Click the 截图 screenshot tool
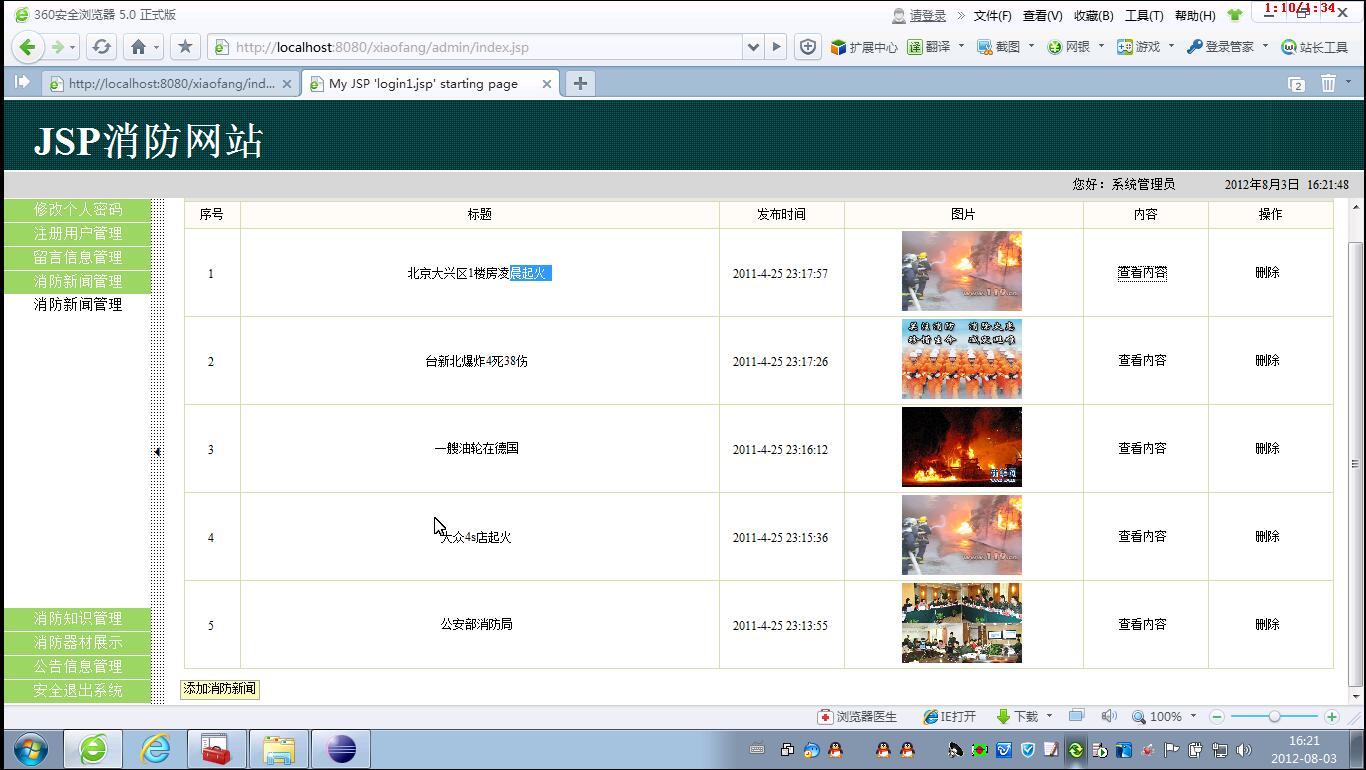 tap(998, 47)
